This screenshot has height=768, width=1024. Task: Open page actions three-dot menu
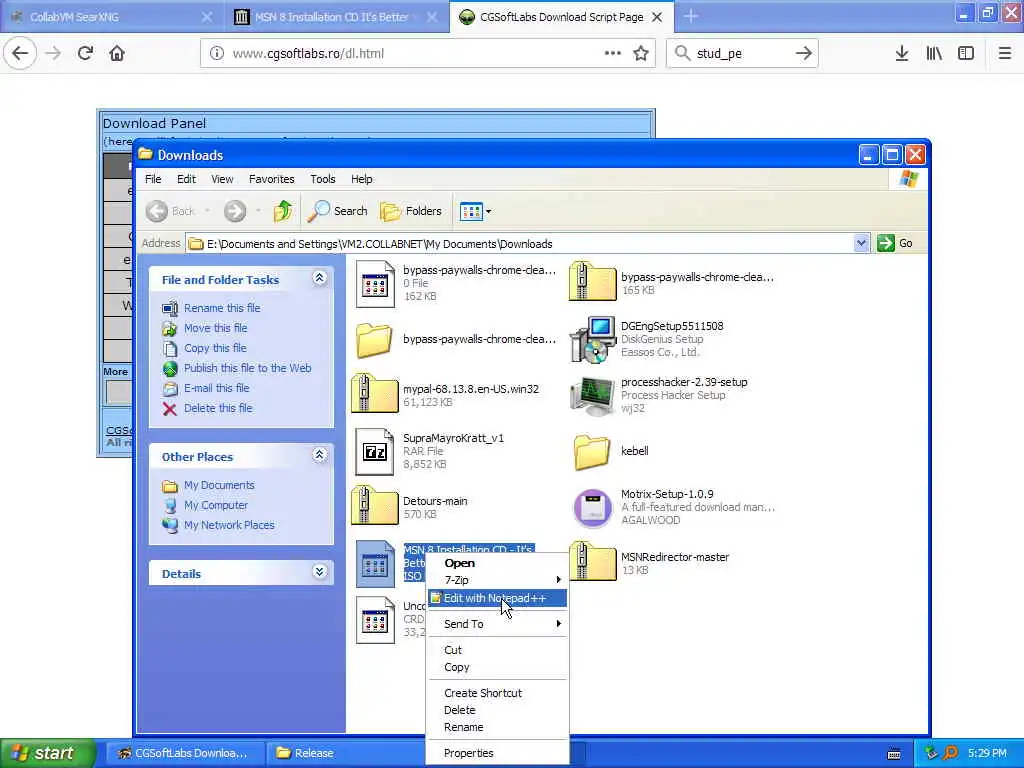(x=613, y=53)
